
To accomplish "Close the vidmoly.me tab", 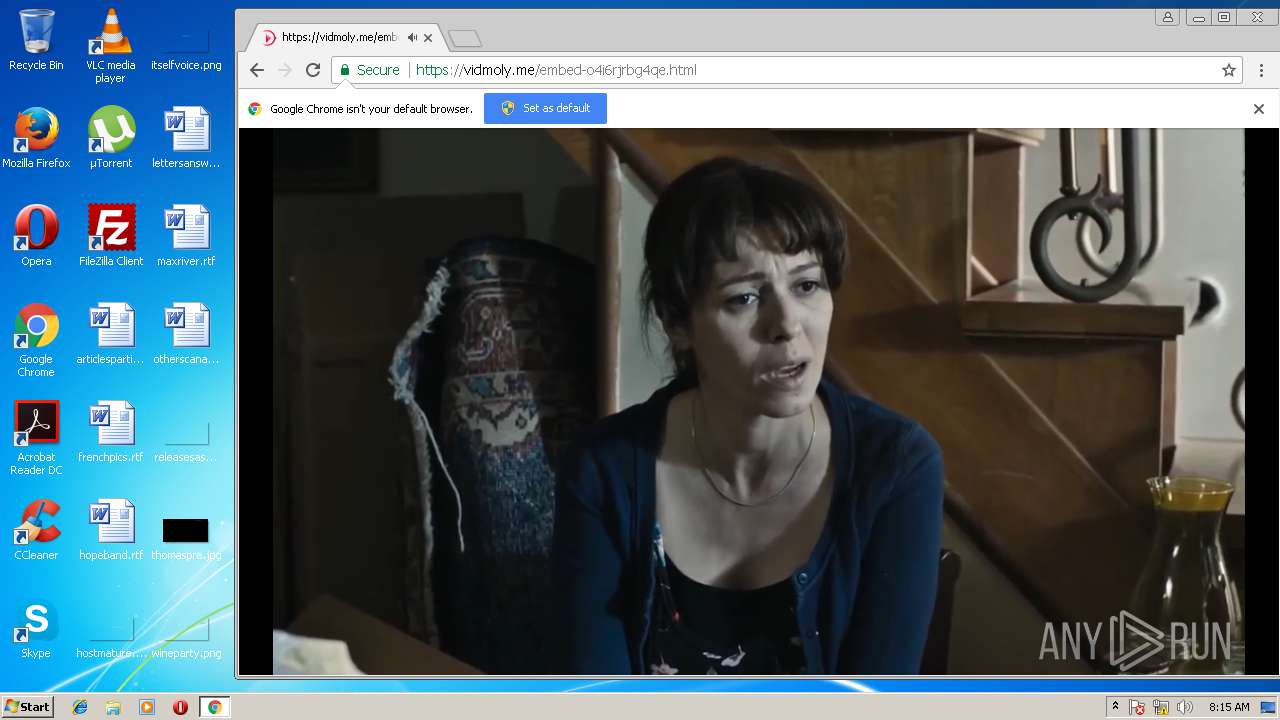I will click(x=428, y=38).
